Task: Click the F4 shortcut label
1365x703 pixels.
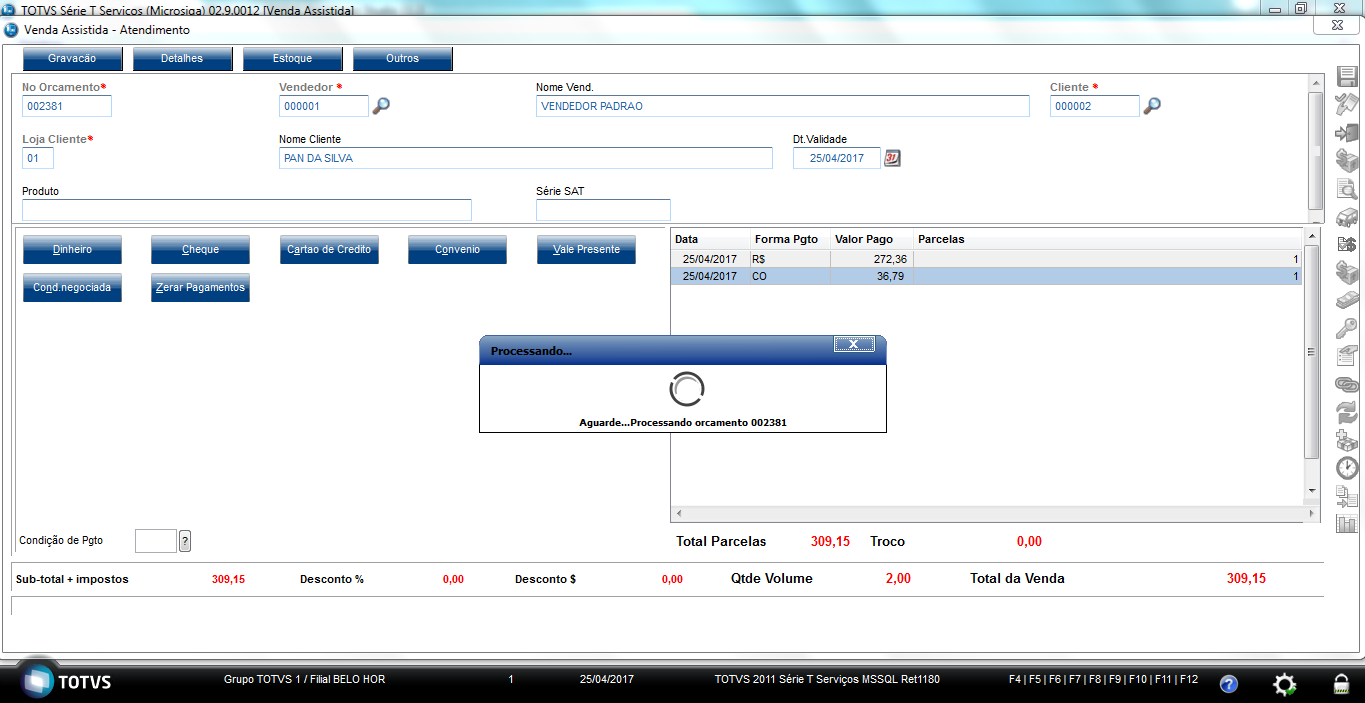Action: pyautogui.click(x=1015, y=680)
